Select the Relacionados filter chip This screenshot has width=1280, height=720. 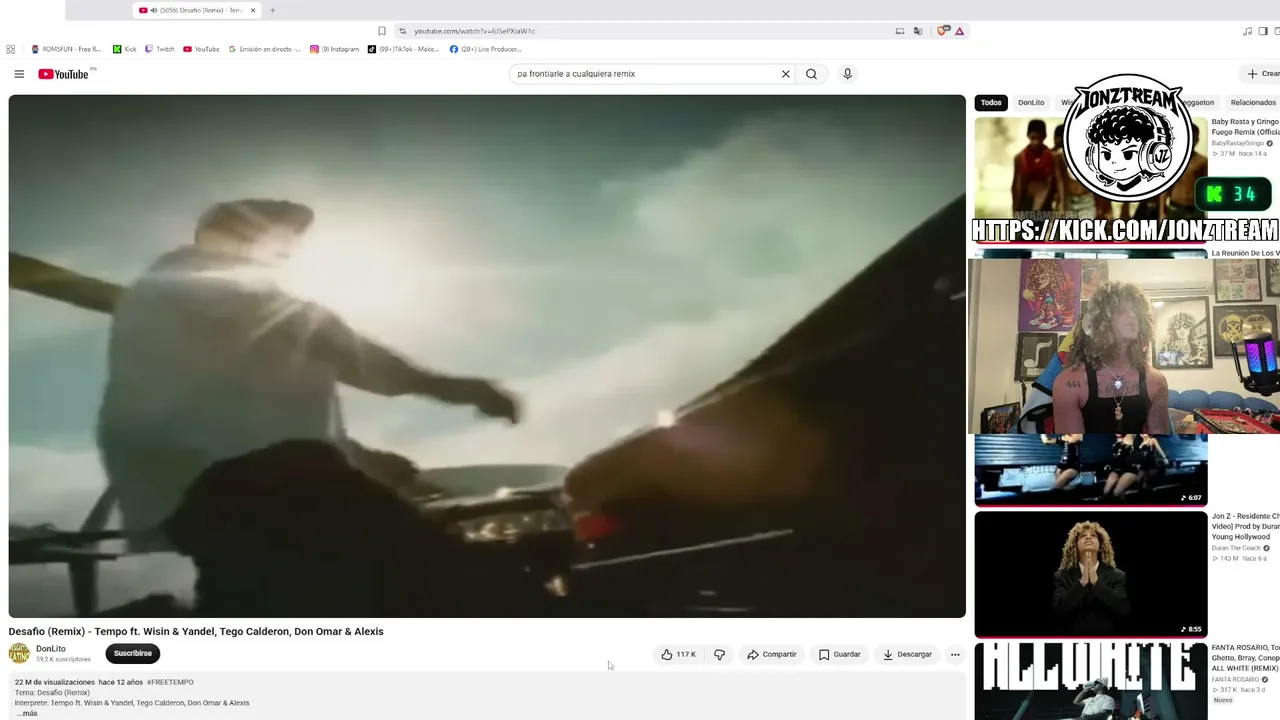click(x=1253, y=102)
